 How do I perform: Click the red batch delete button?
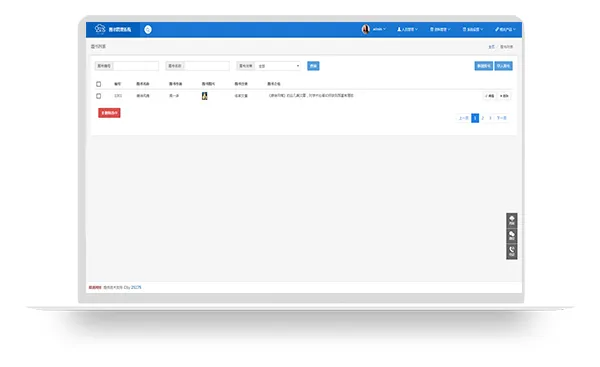(x=109, y=113)
